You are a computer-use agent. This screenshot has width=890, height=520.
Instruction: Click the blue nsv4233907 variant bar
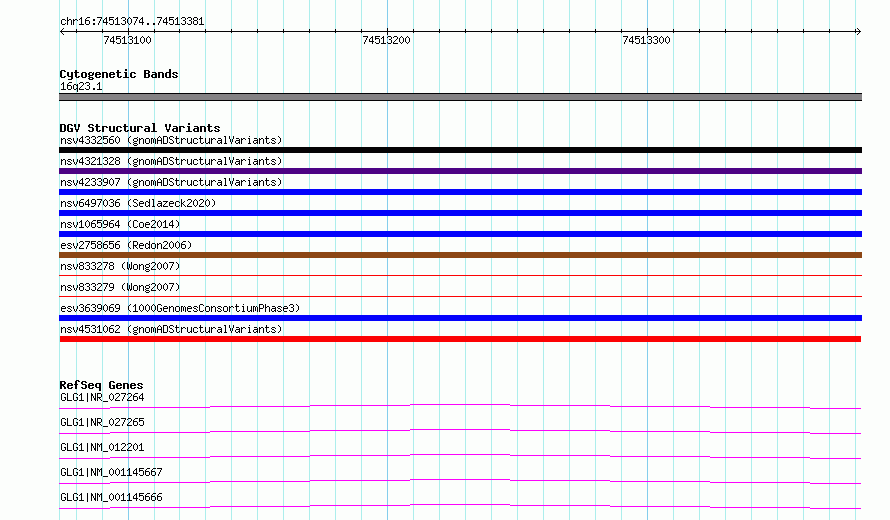[460, 192]
